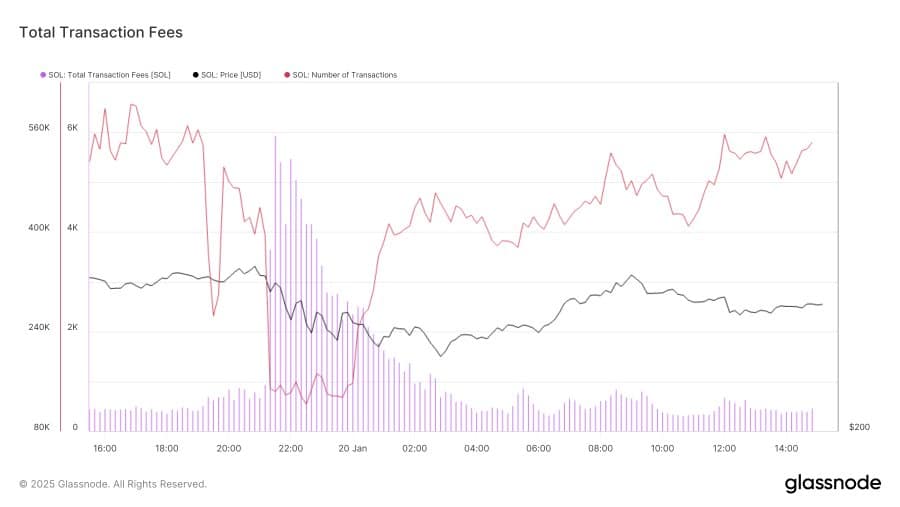
Task: Select the 20 Jan date axis label
Action: coord(353,448)
